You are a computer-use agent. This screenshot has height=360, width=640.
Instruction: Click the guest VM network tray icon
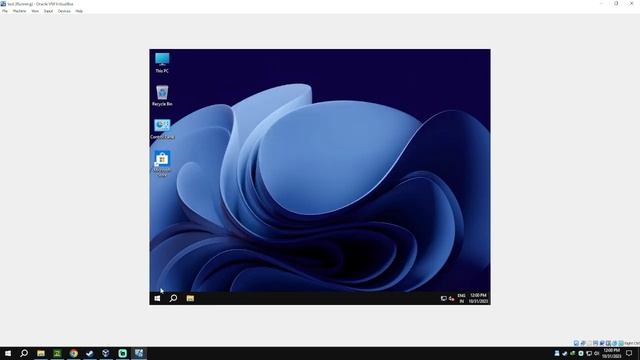(x=444, y=299)
